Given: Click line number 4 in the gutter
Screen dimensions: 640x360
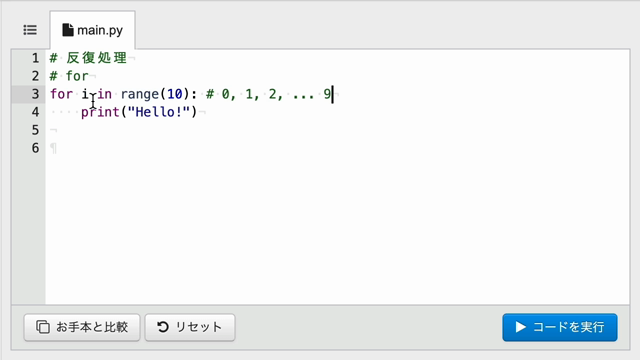Looking at the screenshot, I should (x=36, y=112).
